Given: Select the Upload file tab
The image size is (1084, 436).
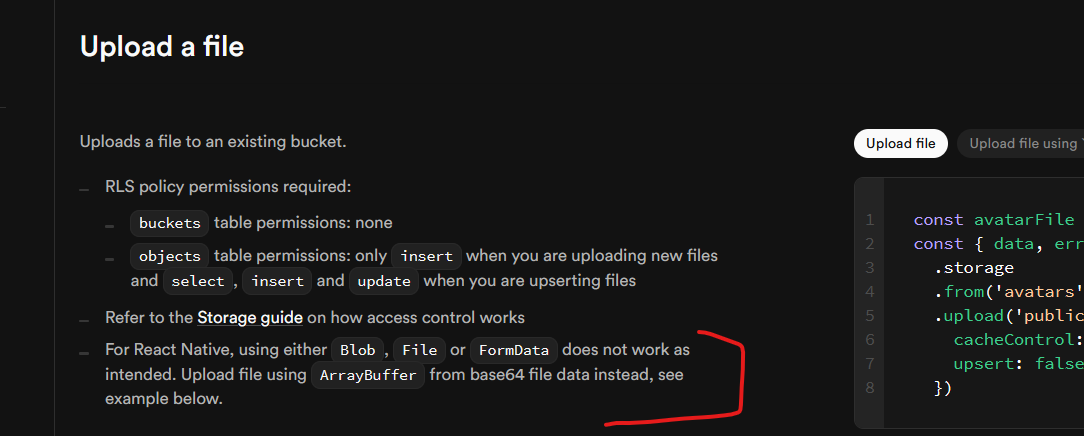Looking at the screenshot, I should click(900, 144).
